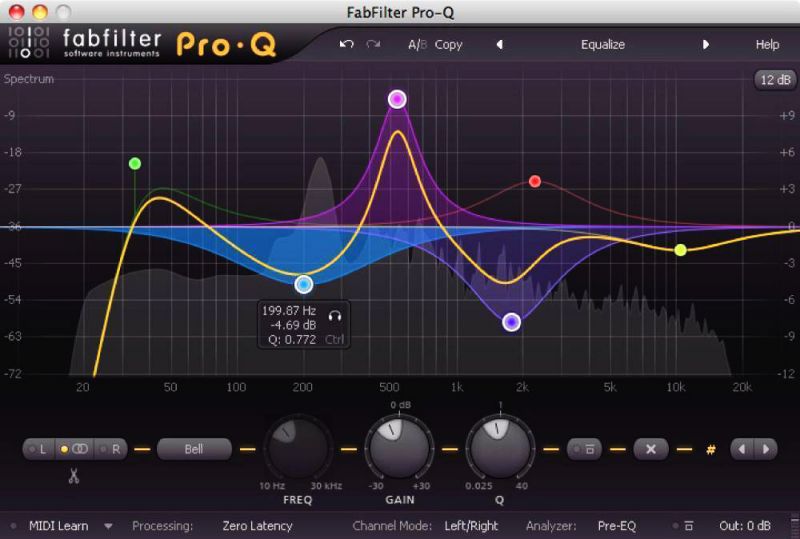Screen dimensions: 800x539
Task: Delete the band with the X button
Action: pyautogui.click(x=651, y=449)
